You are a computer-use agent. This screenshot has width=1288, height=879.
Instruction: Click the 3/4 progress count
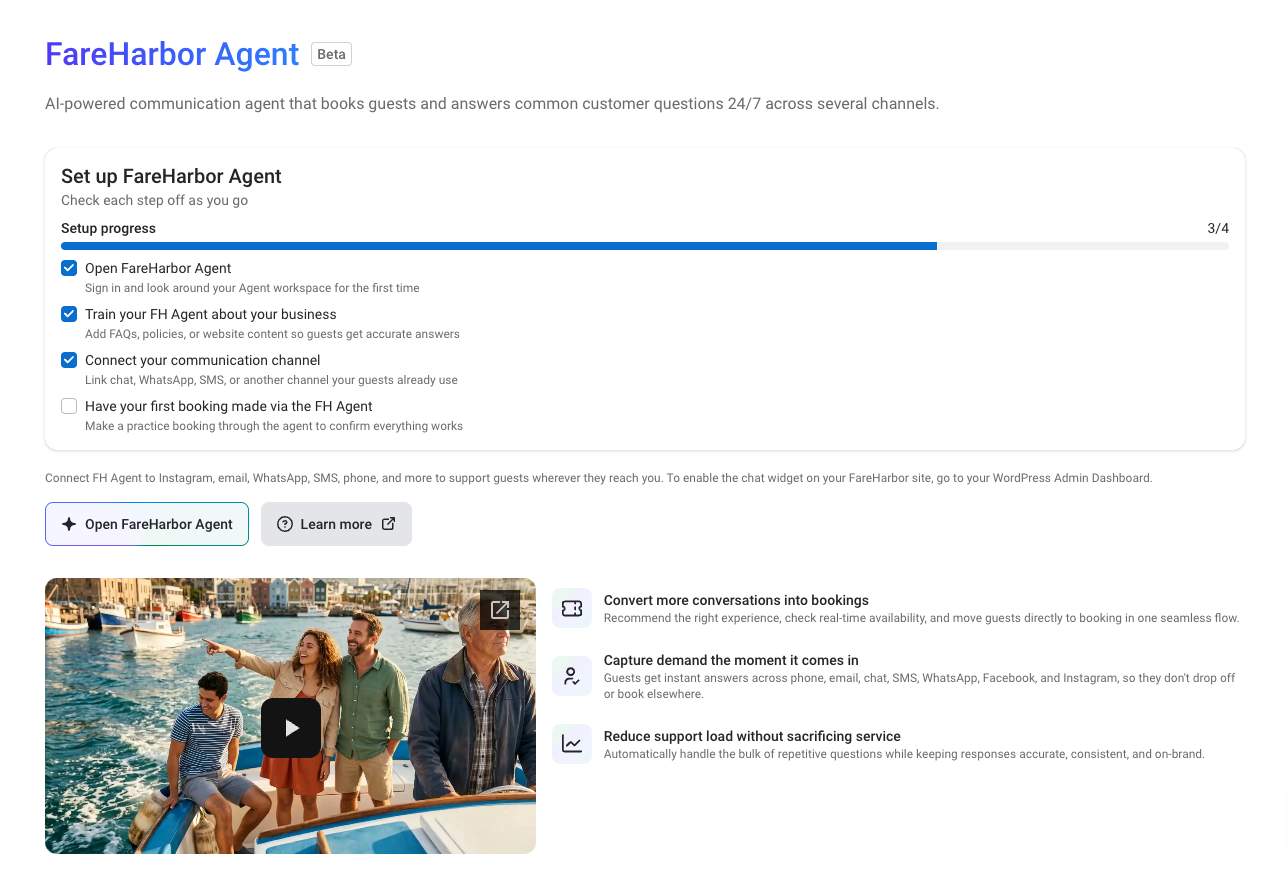tap(1218, 228)
